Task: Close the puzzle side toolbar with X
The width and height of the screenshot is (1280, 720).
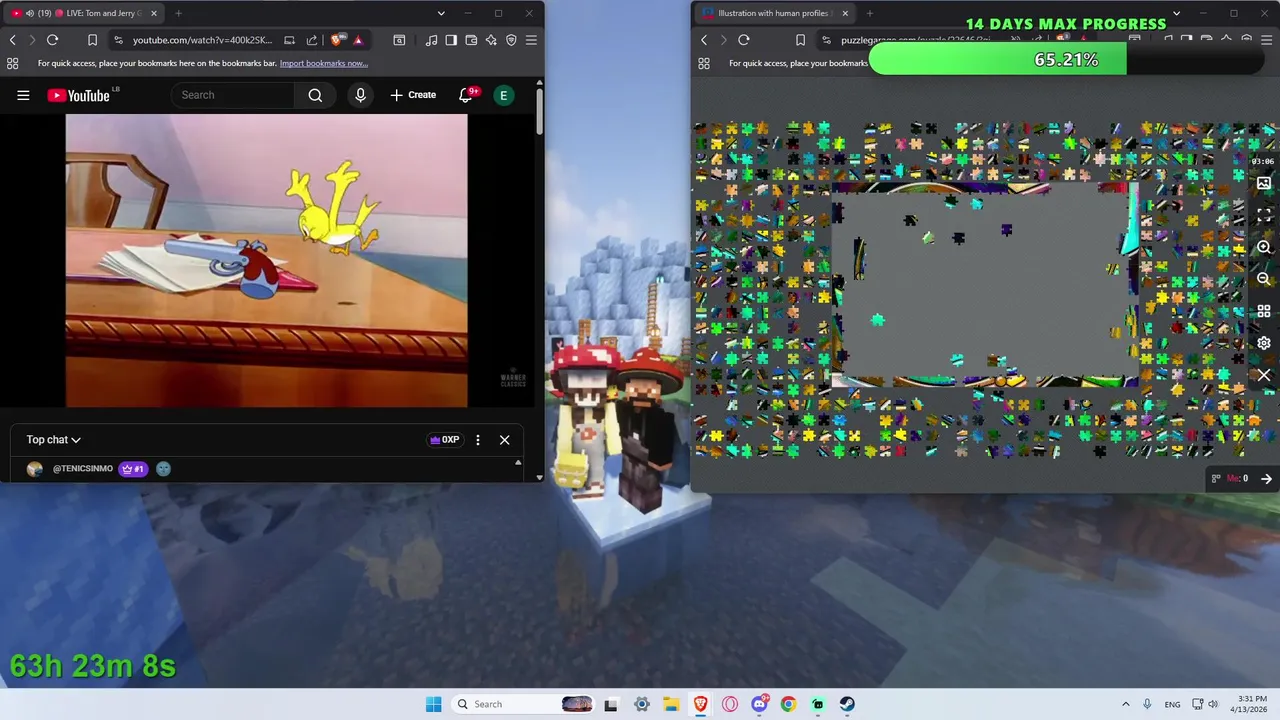Action: pyautogui.click(x=1264, y=376)
